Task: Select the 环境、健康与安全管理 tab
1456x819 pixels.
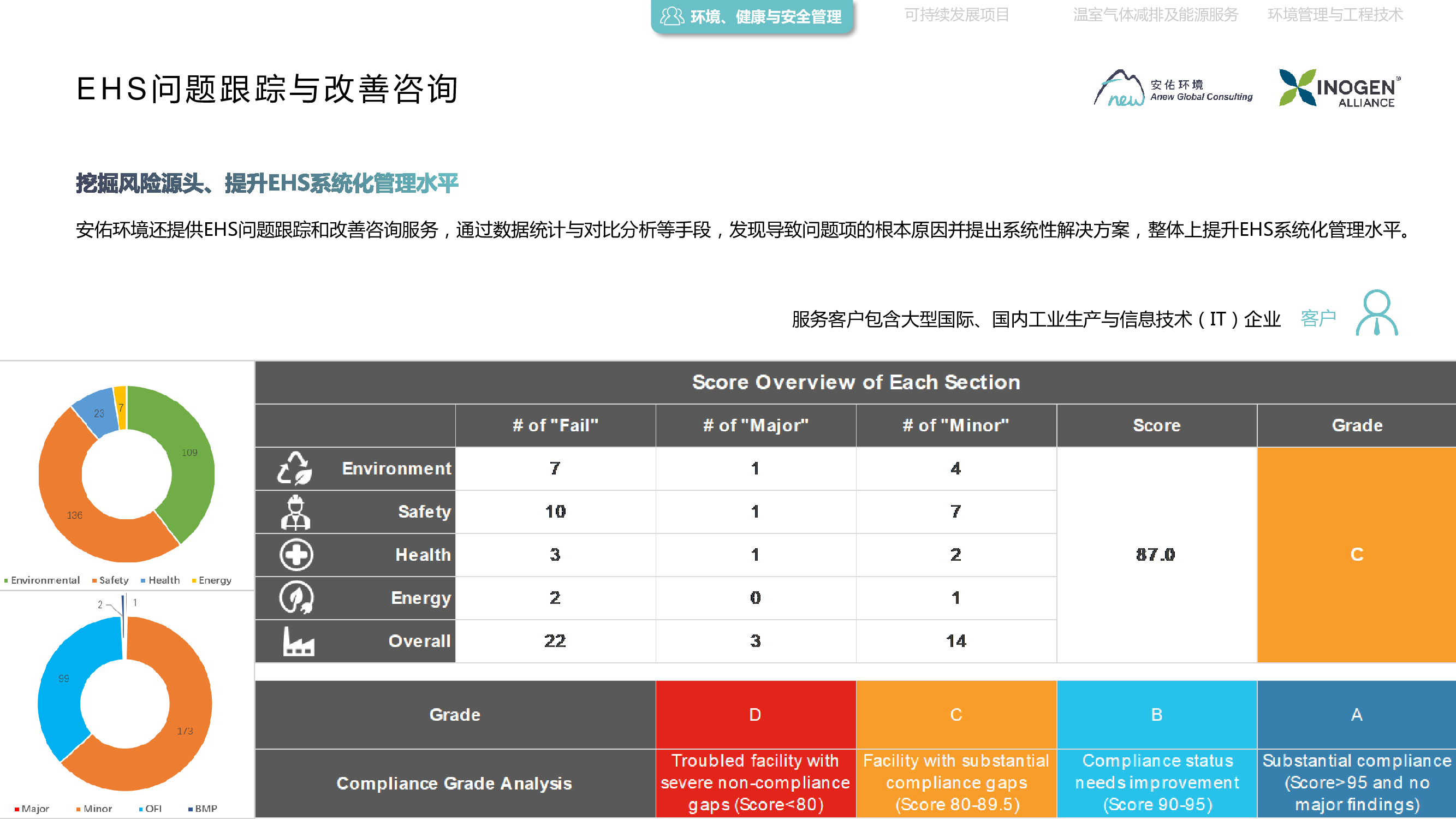Action: [752, 16]
